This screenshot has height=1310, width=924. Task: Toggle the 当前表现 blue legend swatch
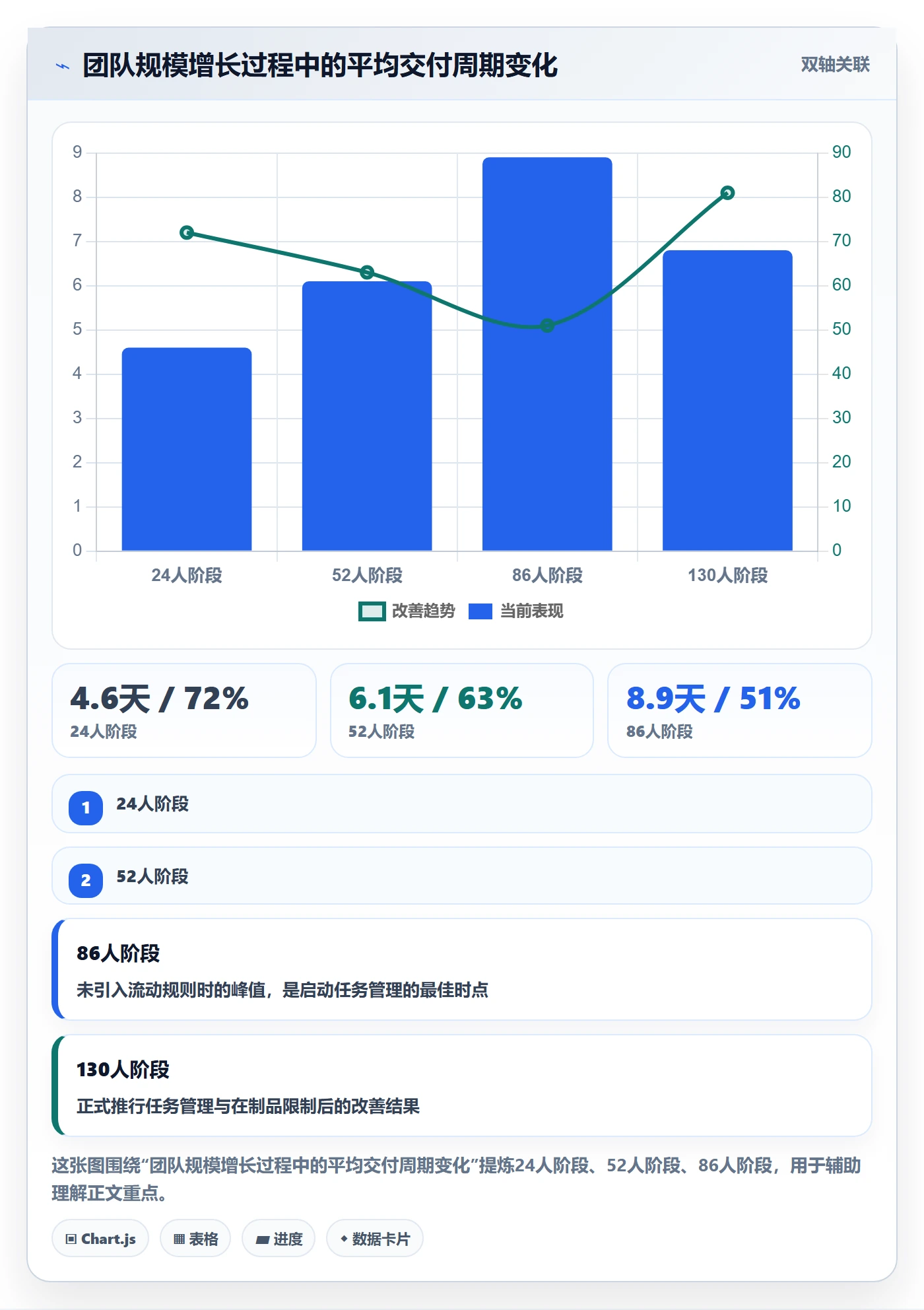pos(480,611)
